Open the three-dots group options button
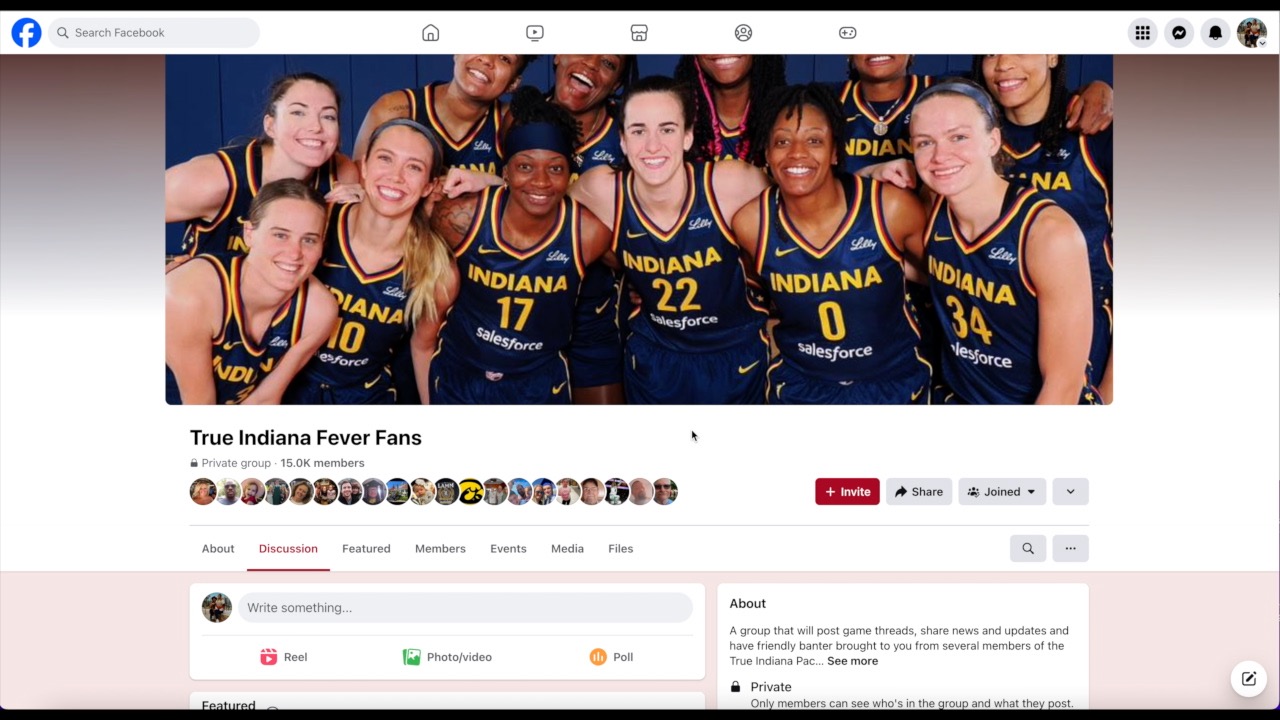The image size is (1280, 720). pyautogui.click(x=1070, y=548)
